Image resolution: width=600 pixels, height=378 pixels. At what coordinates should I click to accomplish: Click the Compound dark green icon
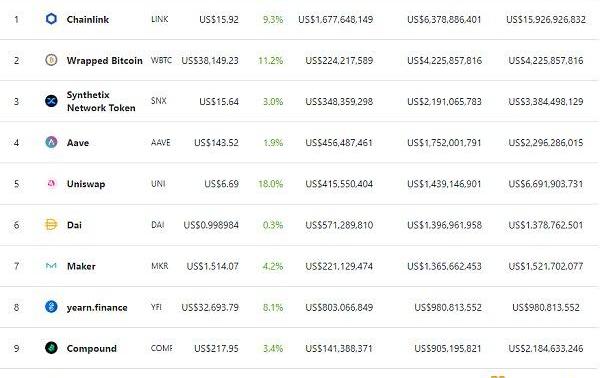51,348
